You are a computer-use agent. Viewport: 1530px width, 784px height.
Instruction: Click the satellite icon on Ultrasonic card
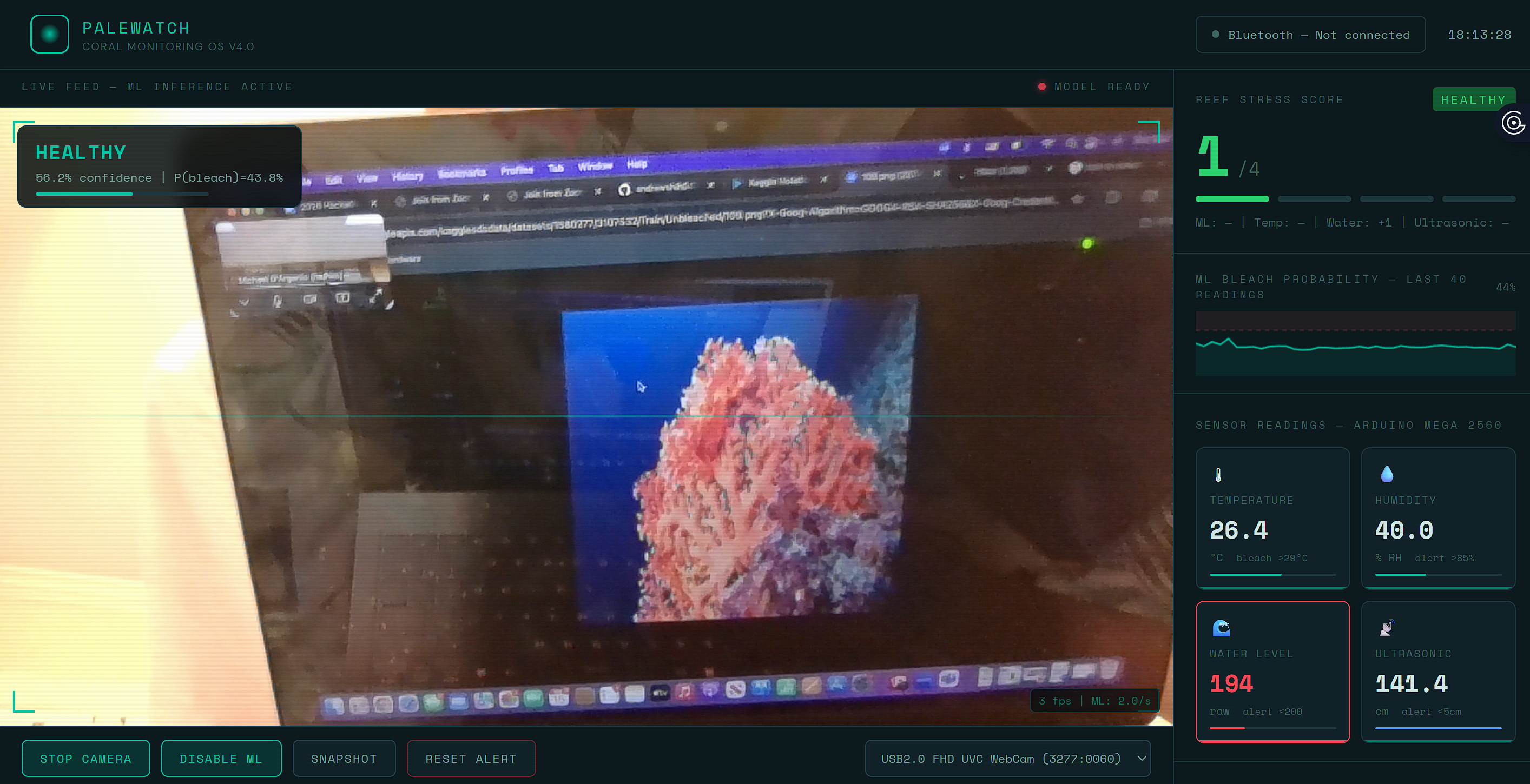(x=1387, y=628)
